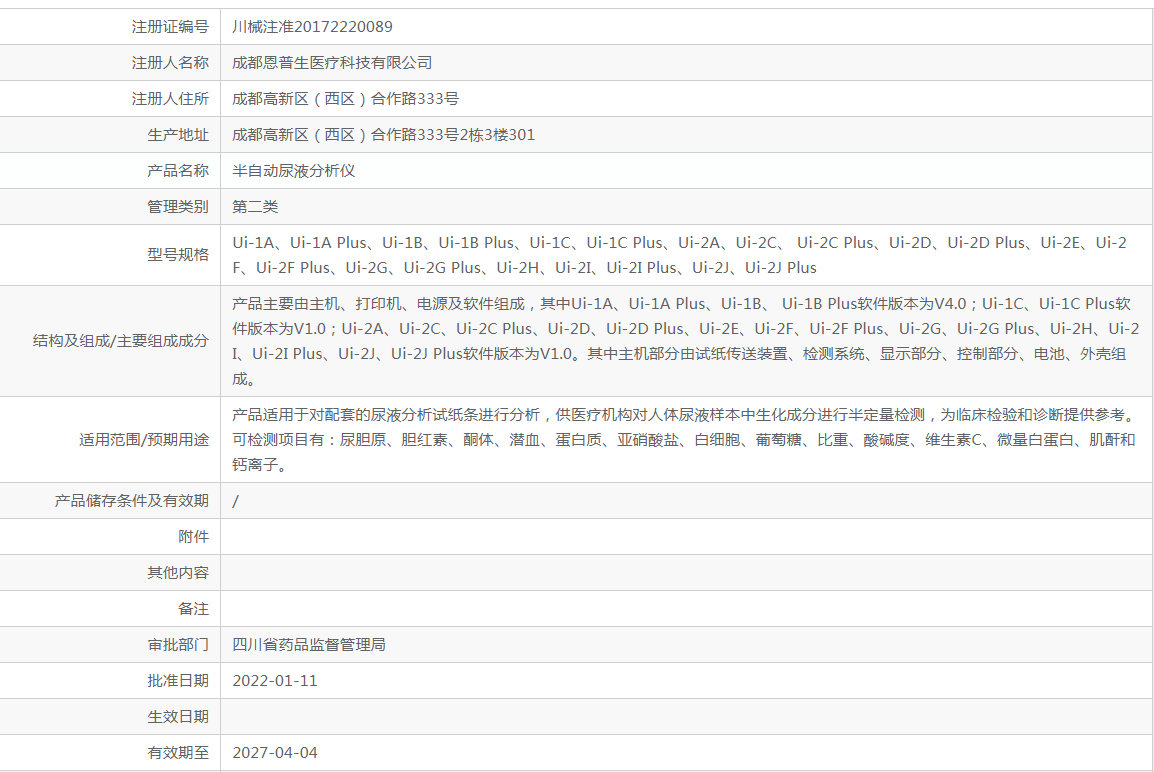
Task: Select production address ending 2栋3楼301
Action: pyautogui.click(x=383, y=135)
